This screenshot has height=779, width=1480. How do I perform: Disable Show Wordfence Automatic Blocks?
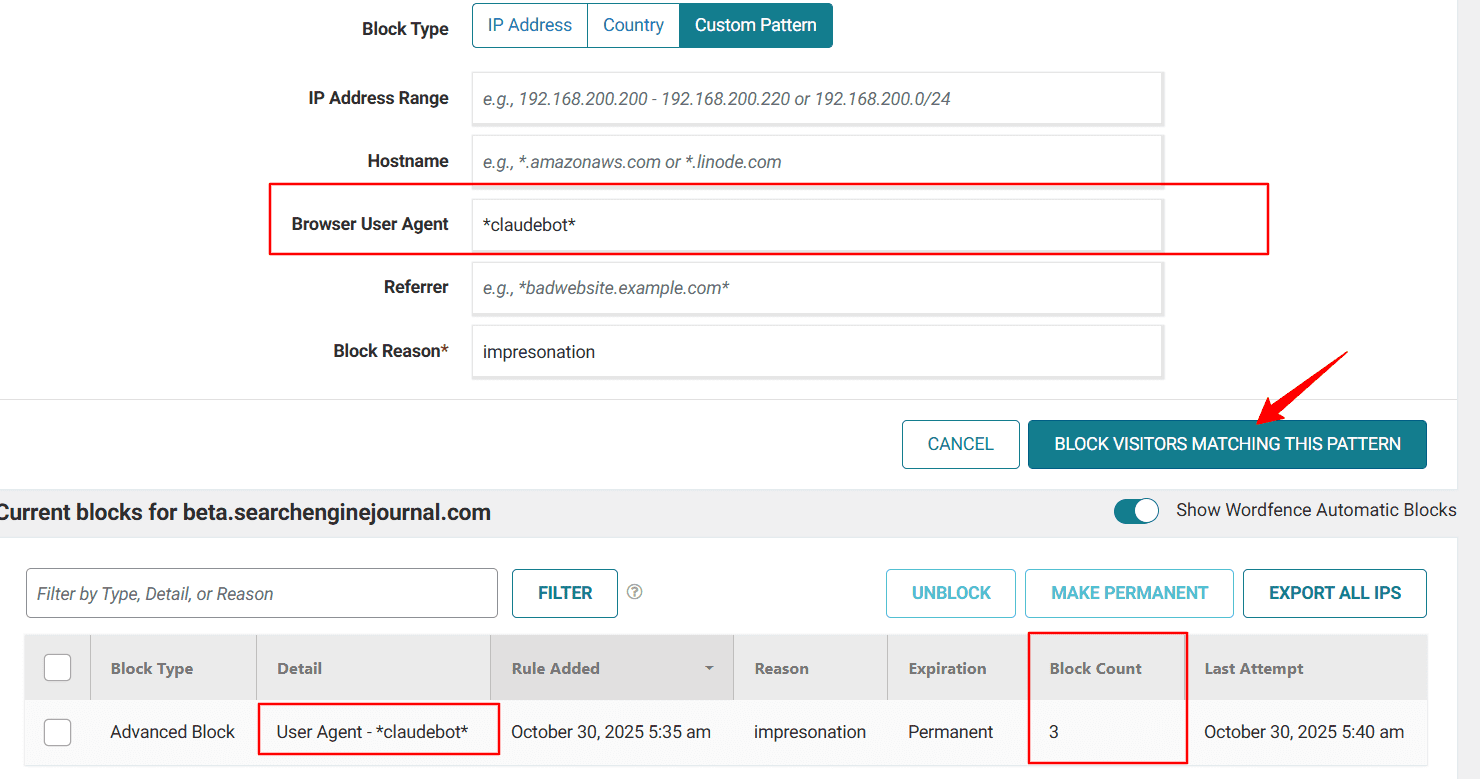1136,510
